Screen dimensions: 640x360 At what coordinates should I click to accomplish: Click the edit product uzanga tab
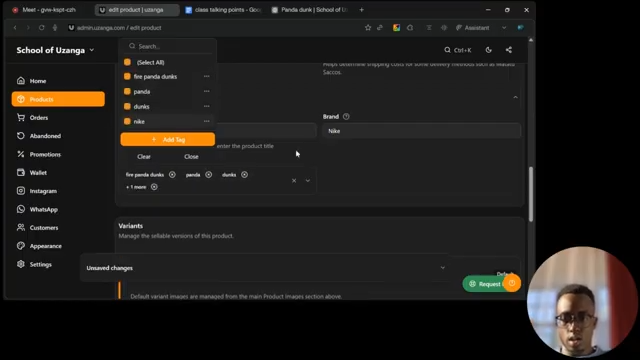[137, 10]
